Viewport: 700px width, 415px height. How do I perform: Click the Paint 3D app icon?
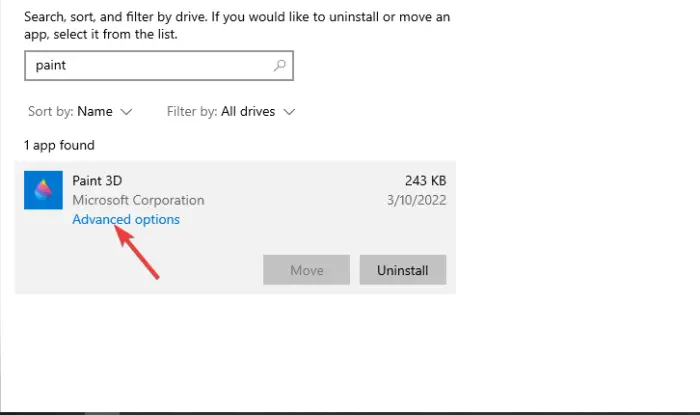point(43,190)
